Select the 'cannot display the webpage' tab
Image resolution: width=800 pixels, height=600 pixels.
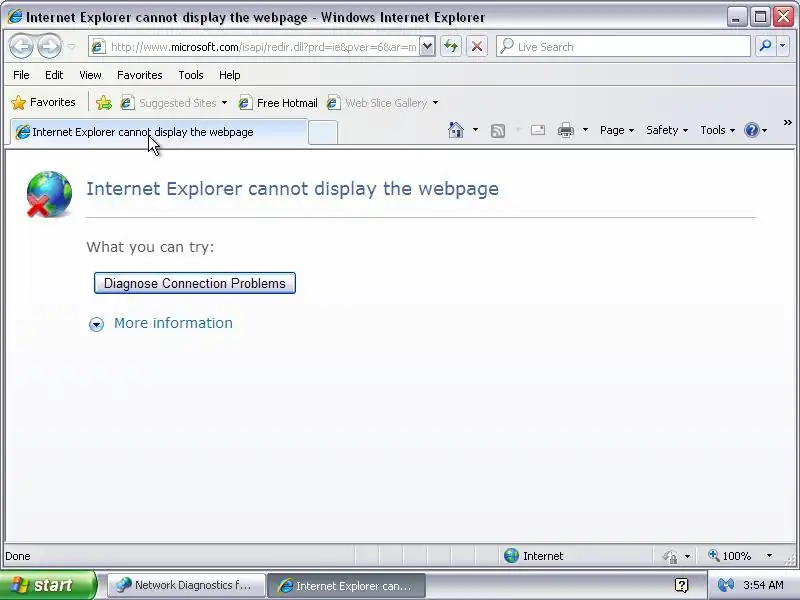click(159, 132)
